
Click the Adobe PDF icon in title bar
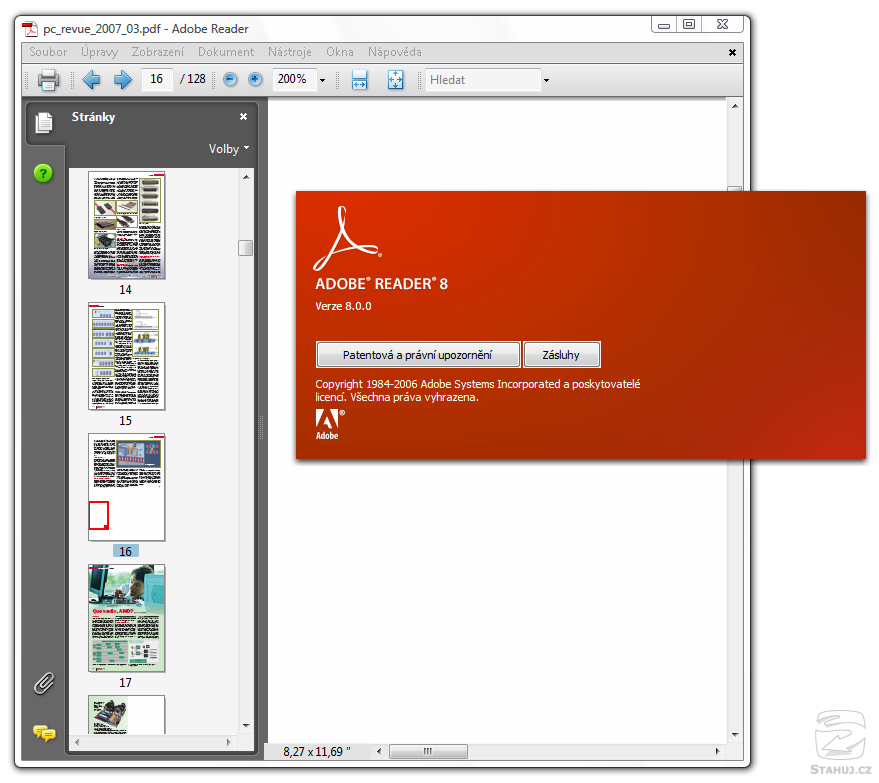30,29
